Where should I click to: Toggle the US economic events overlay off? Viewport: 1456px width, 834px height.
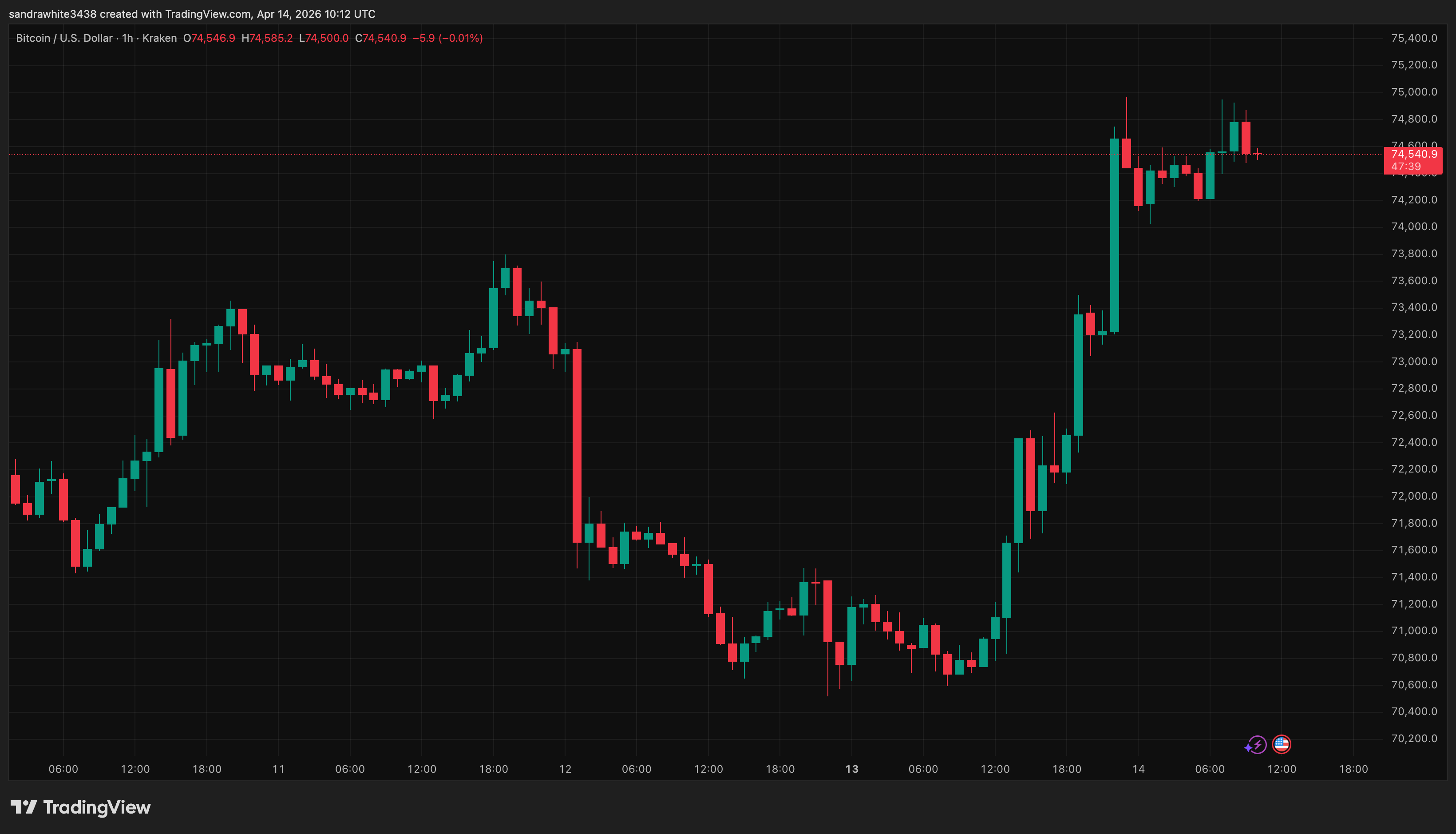coord(1282,743)
